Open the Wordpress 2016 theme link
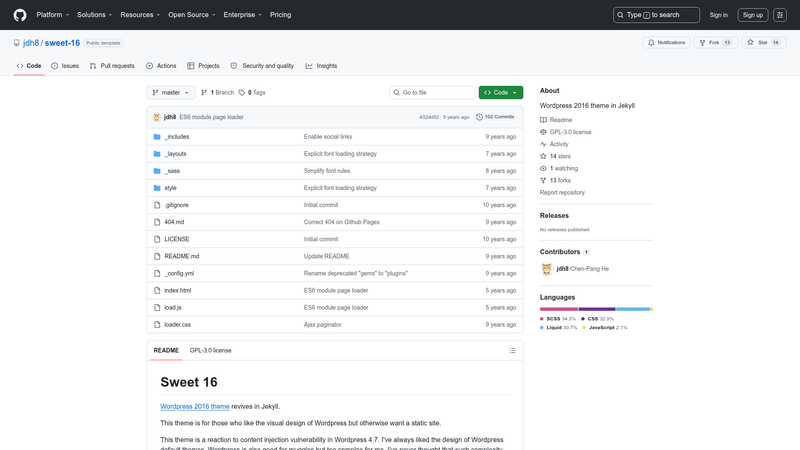Viewport: 800px width, 450px height. click(194, 407)
